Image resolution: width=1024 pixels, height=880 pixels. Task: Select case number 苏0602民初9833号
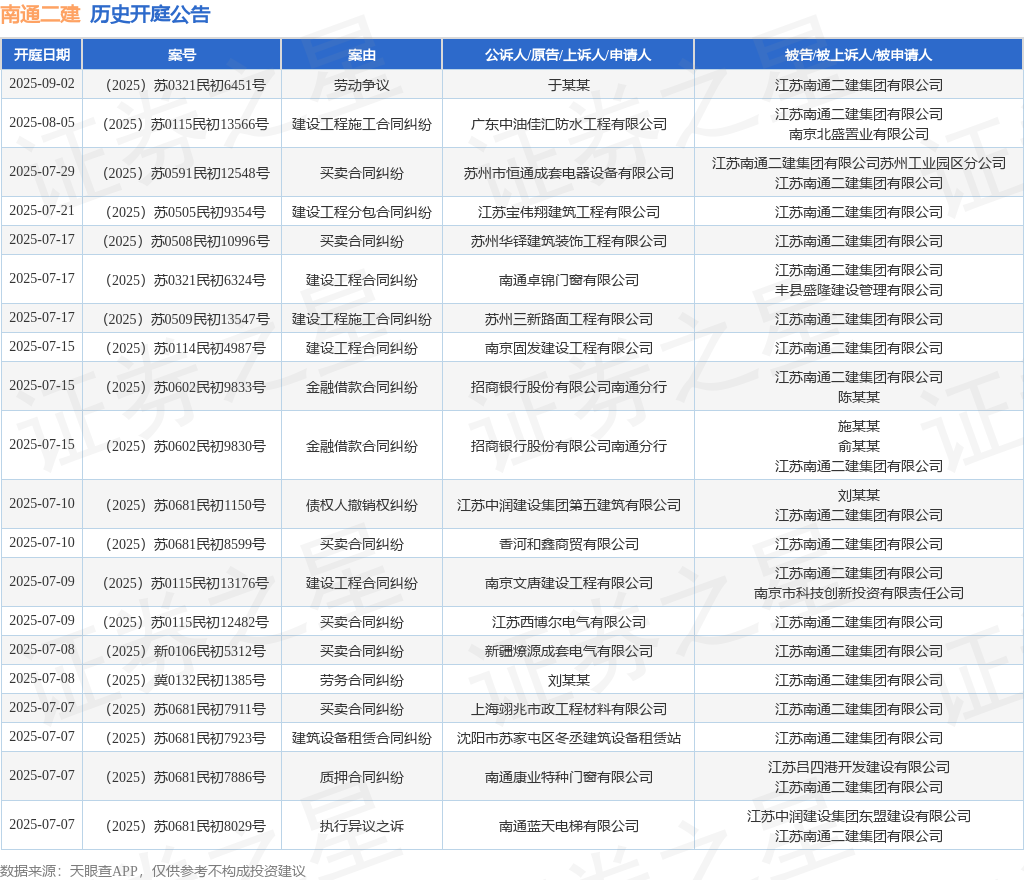[185, 387]
